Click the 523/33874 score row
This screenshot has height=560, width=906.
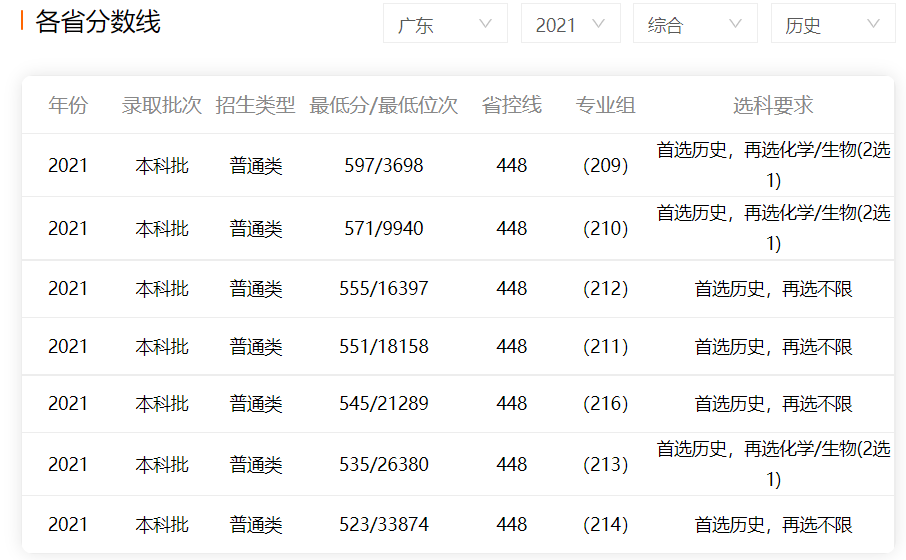pyautogui.click(x=384, y=525)
